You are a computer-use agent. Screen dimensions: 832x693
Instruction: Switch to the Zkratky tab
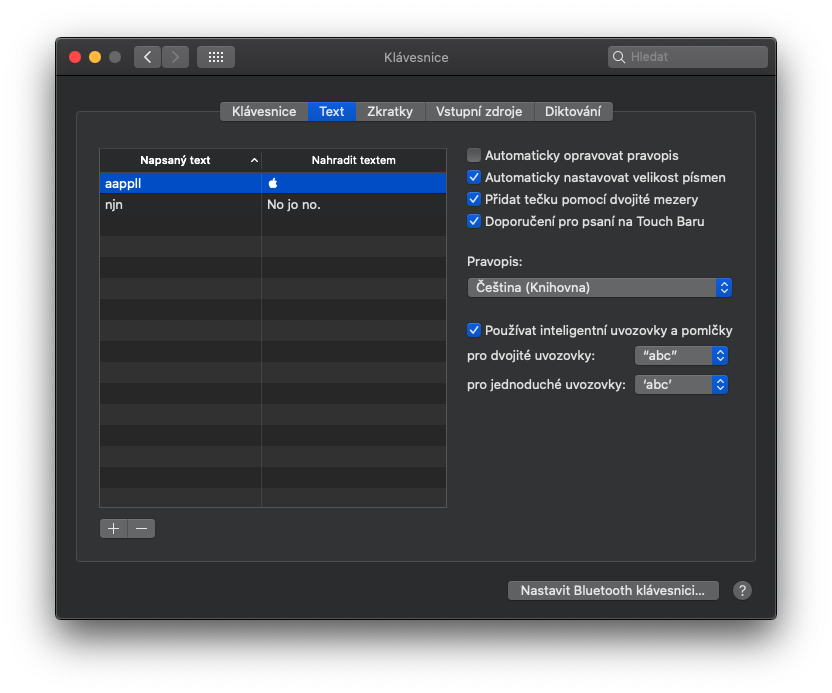click(x=390, y=111)
